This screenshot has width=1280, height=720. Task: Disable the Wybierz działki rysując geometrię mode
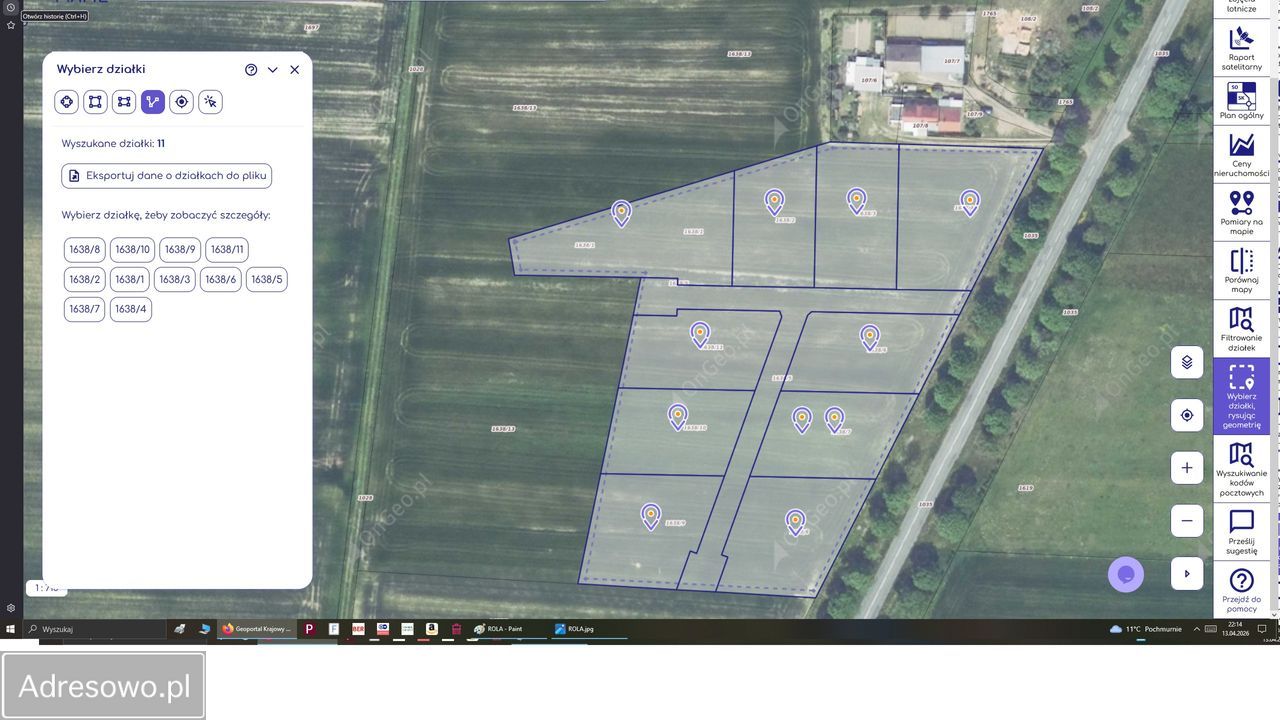tap(1241, 396)
